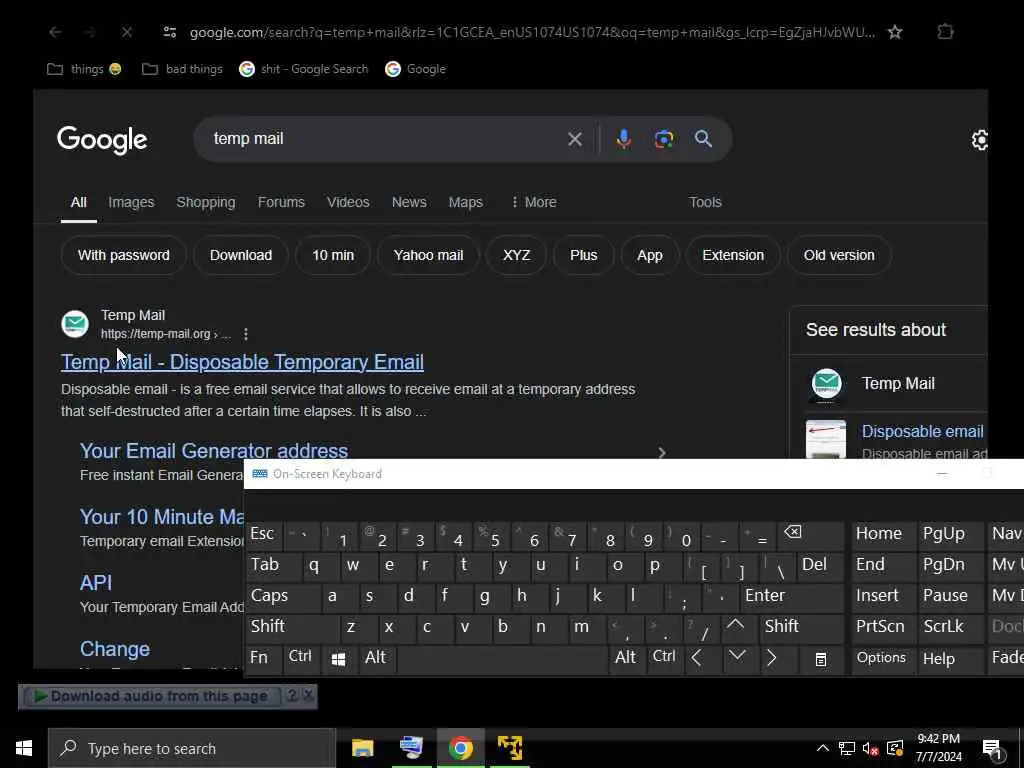Switch to Maps results tab
Viewport: 1024px width, 768px height.
coord(466,202)
